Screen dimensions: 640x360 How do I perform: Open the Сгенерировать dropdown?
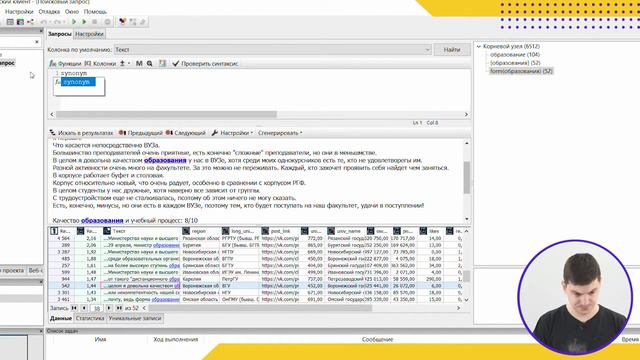pyautogui.click(x=280, y=133)
